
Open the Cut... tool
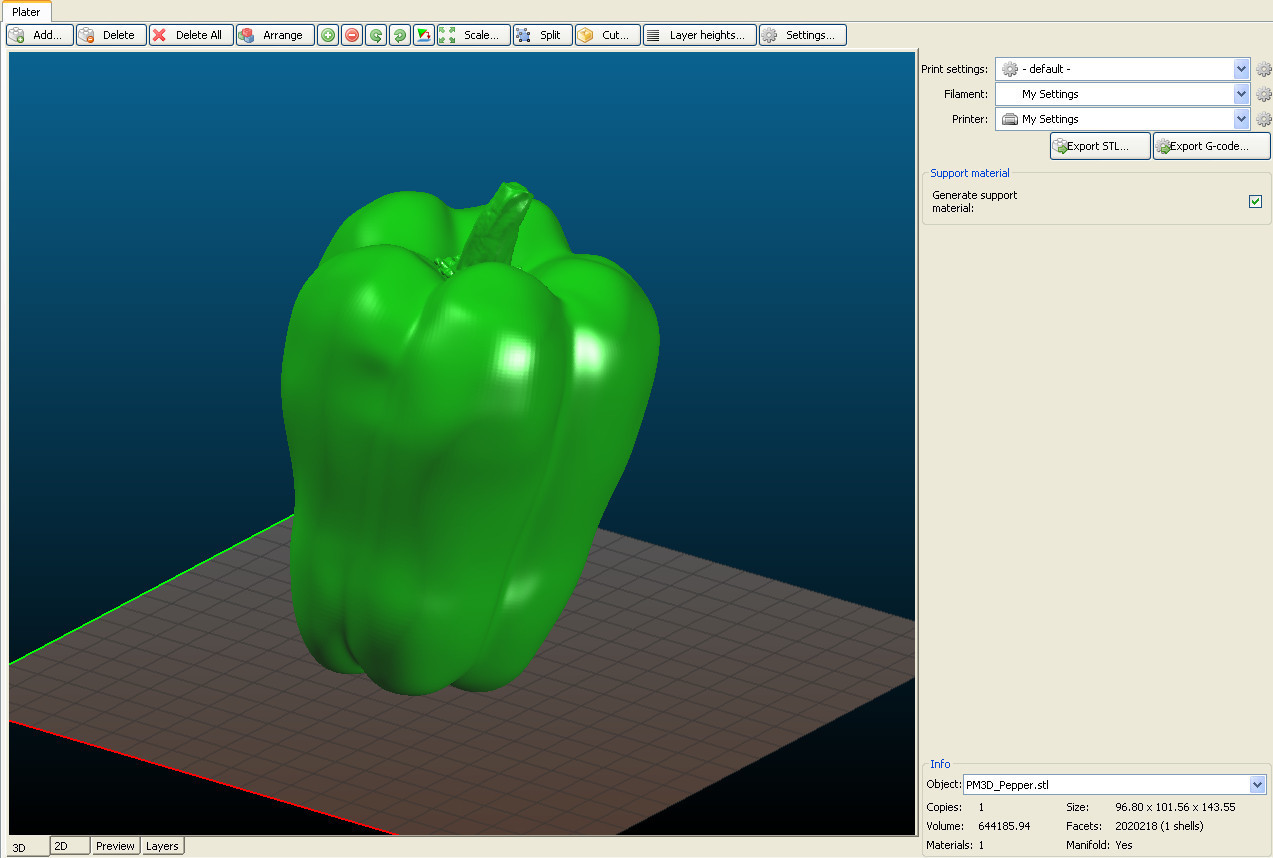coord(608,35)
